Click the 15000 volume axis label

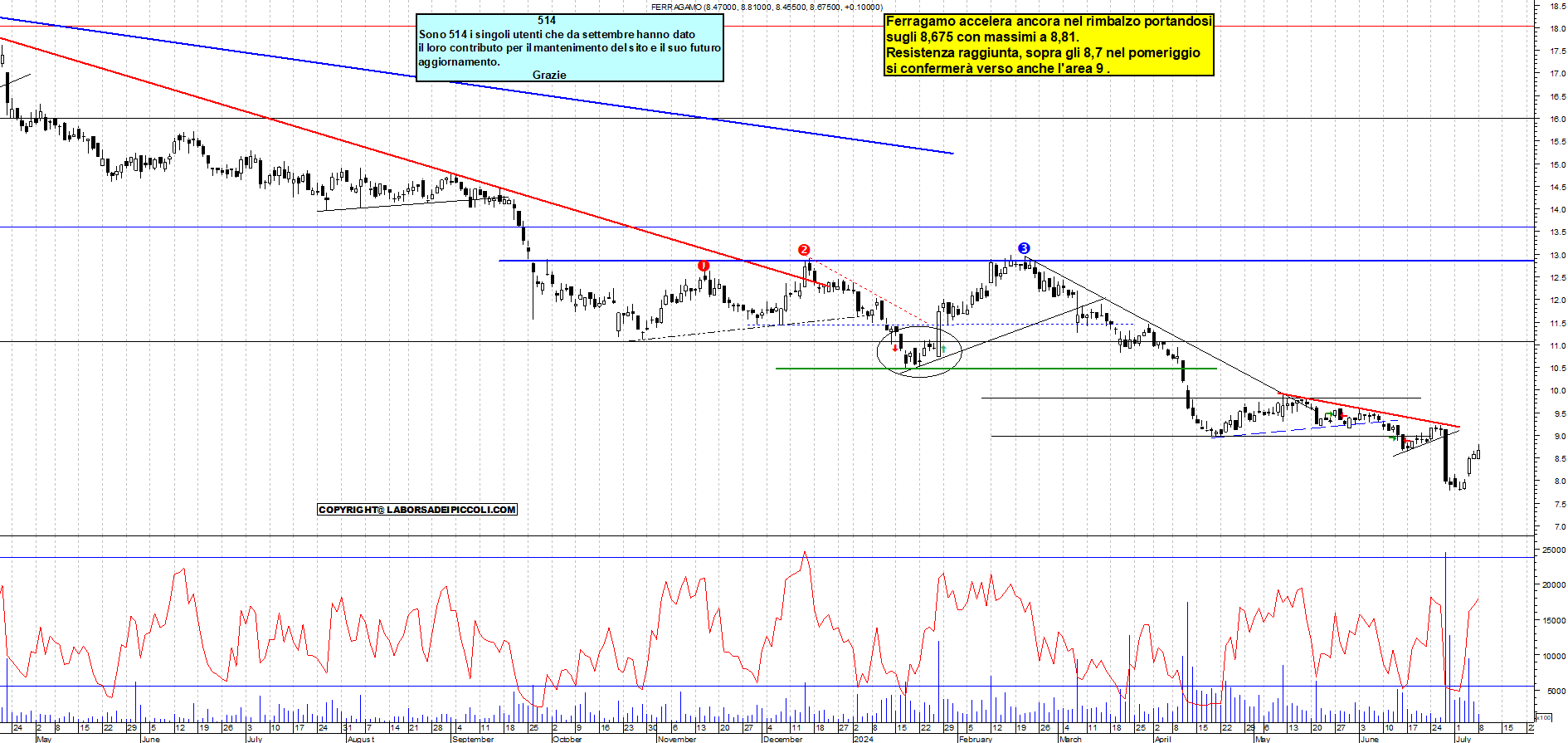pyautogui.click(x=1554, y=620)
